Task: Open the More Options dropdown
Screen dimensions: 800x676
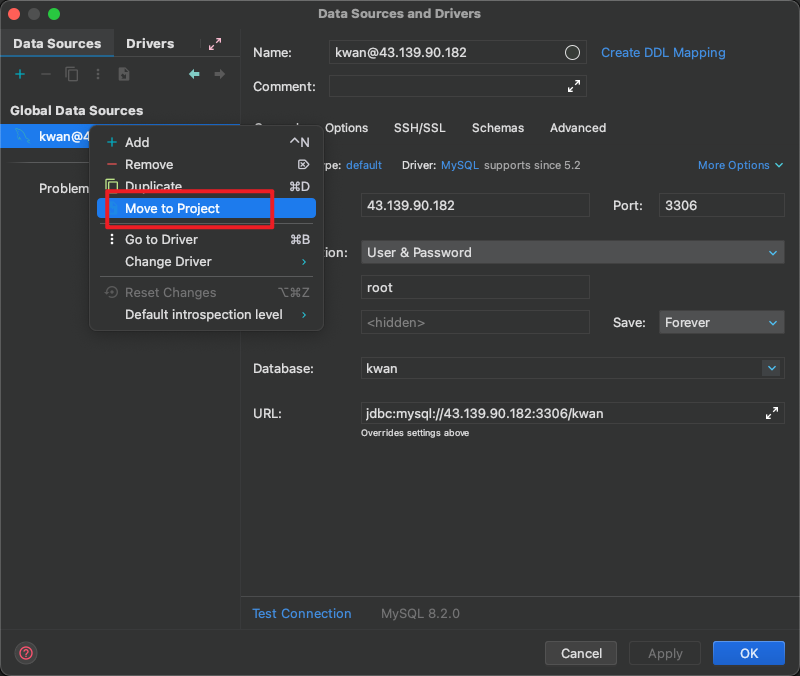Action: 740,165
